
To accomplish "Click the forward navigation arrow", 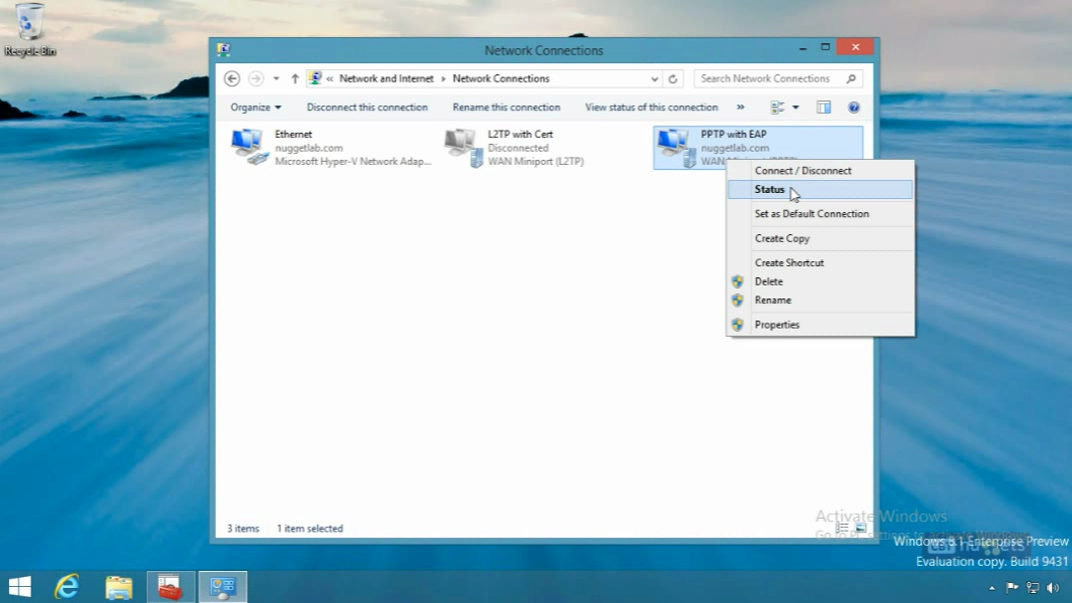I will point(256,79).
